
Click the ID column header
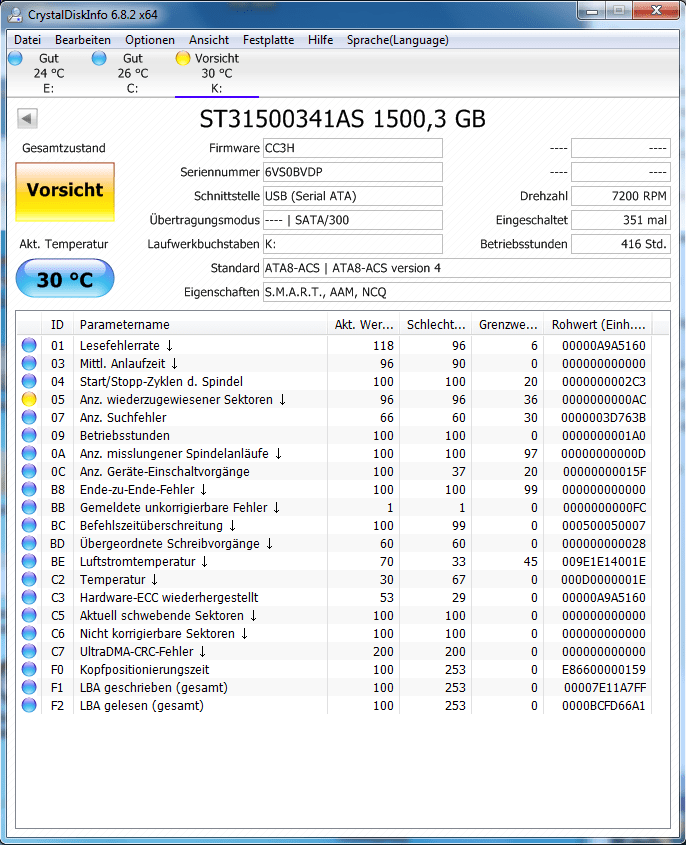tap(57, 324)
